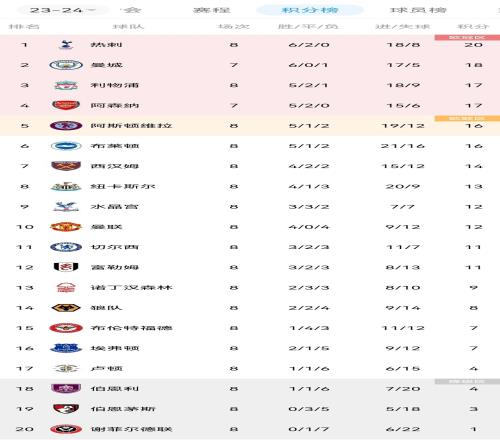Viewport: 500px width, 440px height.
Task: Click the Wolves club crest icon
Action: point(66,308)
